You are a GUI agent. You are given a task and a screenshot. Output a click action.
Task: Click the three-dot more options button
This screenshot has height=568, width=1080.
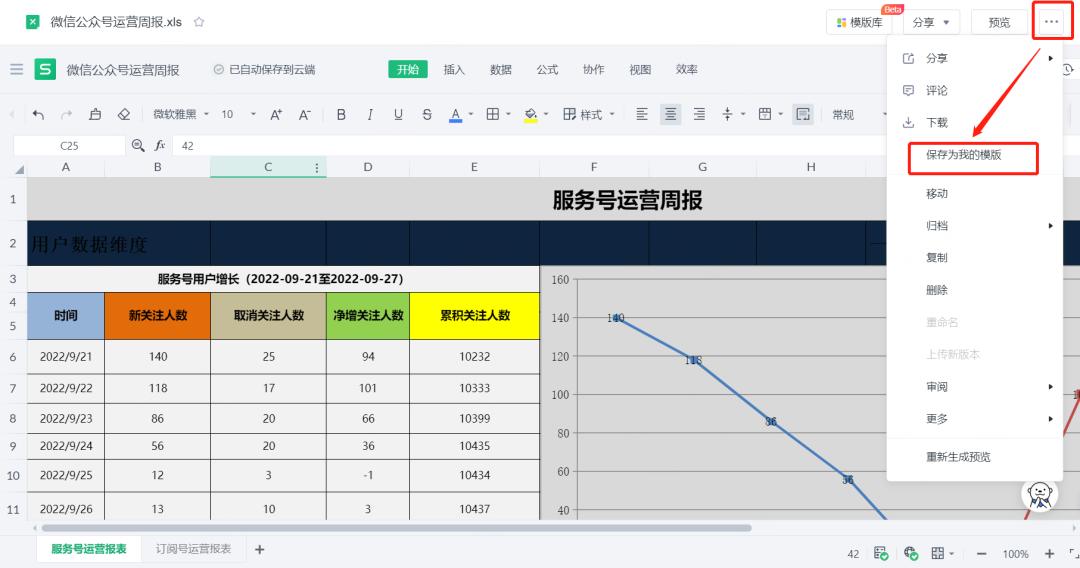[1051, 22]
